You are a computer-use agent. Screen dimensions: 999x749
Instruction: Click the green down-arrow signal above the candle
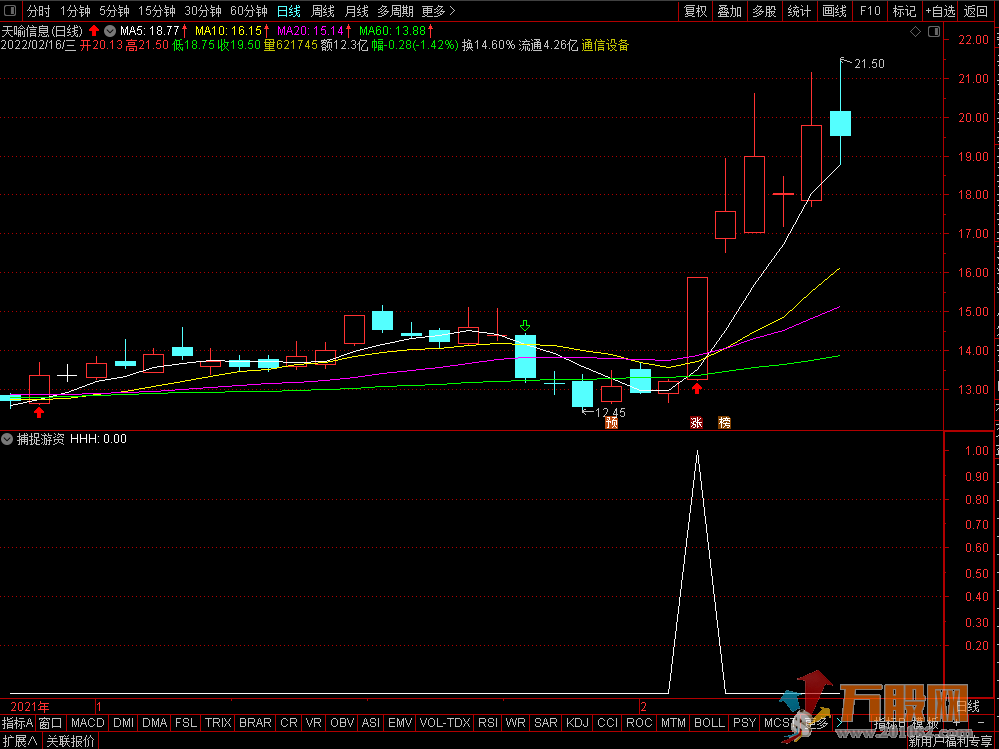click(x=525, y=325)
